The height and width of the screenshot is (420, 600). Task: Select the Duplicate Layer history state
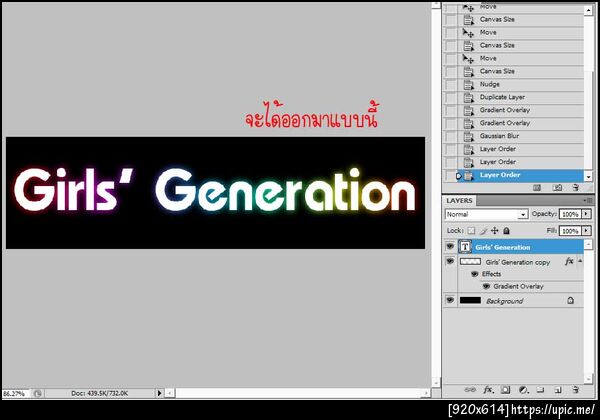click(520, 97)
